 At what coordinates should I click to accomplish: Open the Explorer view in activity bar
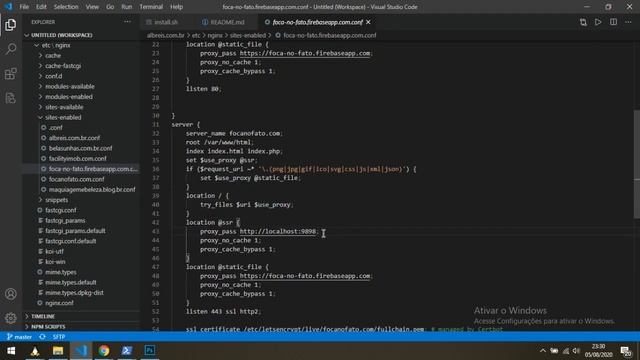[x=11, y=25]
